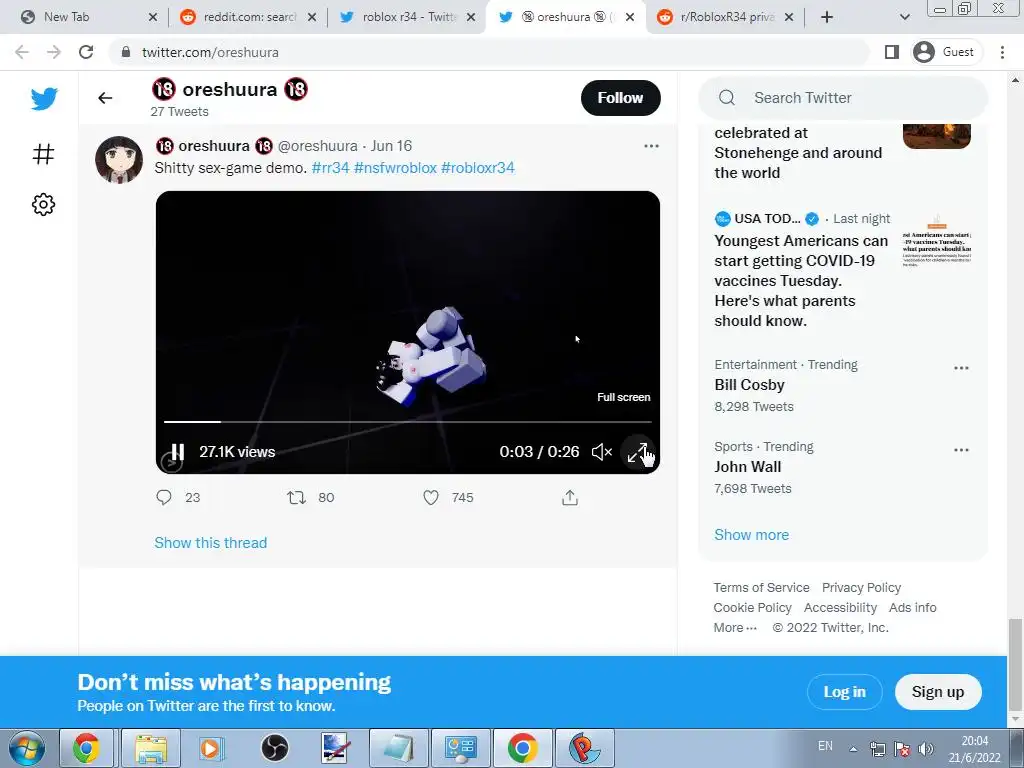Viewport: 1024px width, 768px height.
Task: Click the lock icon in address bar
Action: pos(126,52)
